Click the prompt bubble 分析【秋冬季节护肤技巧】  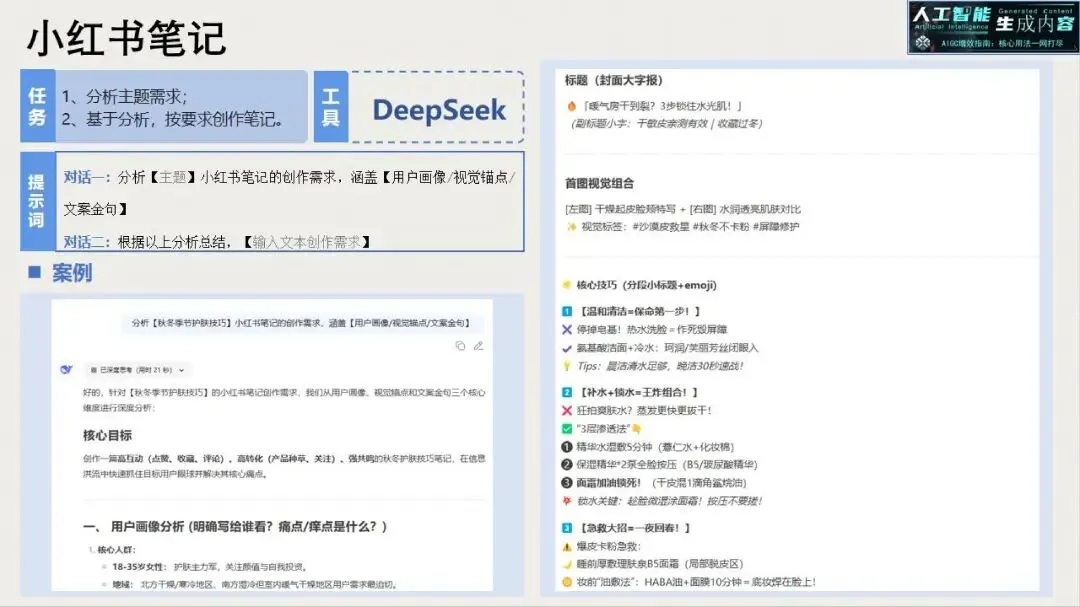[300, 322]
